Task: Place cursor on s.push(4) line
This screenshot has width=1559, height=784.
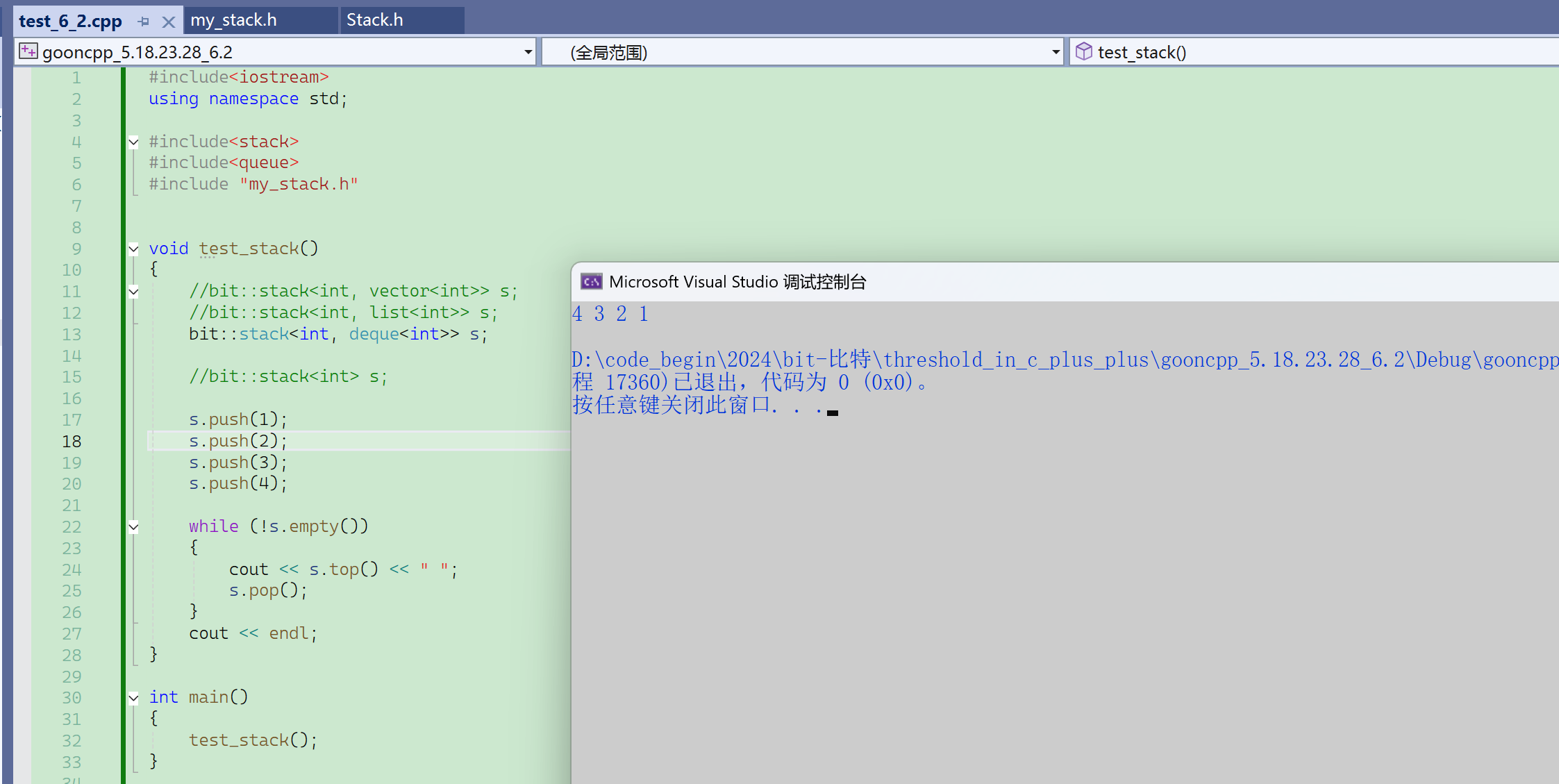Action: click(x=237, y=483)
